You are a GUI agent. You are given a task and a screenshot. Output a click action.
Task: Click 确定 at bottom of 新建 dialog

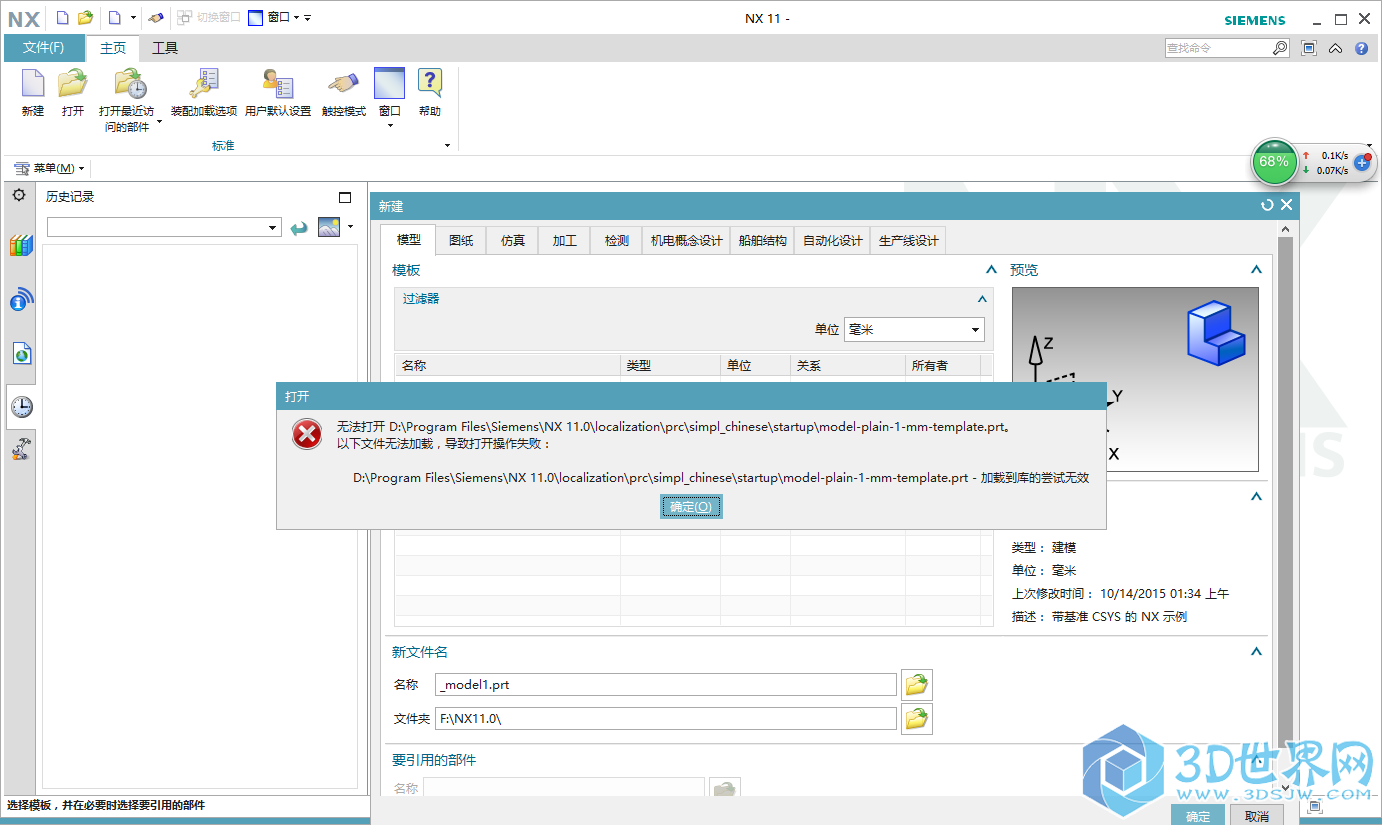pyautogui.click(x=1198, y=816)
